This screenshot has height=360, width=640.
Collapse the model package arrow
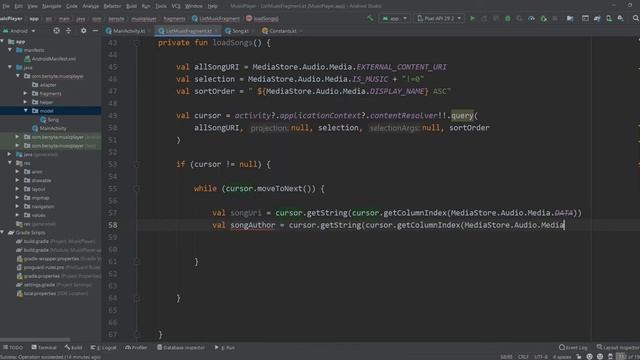25,111
